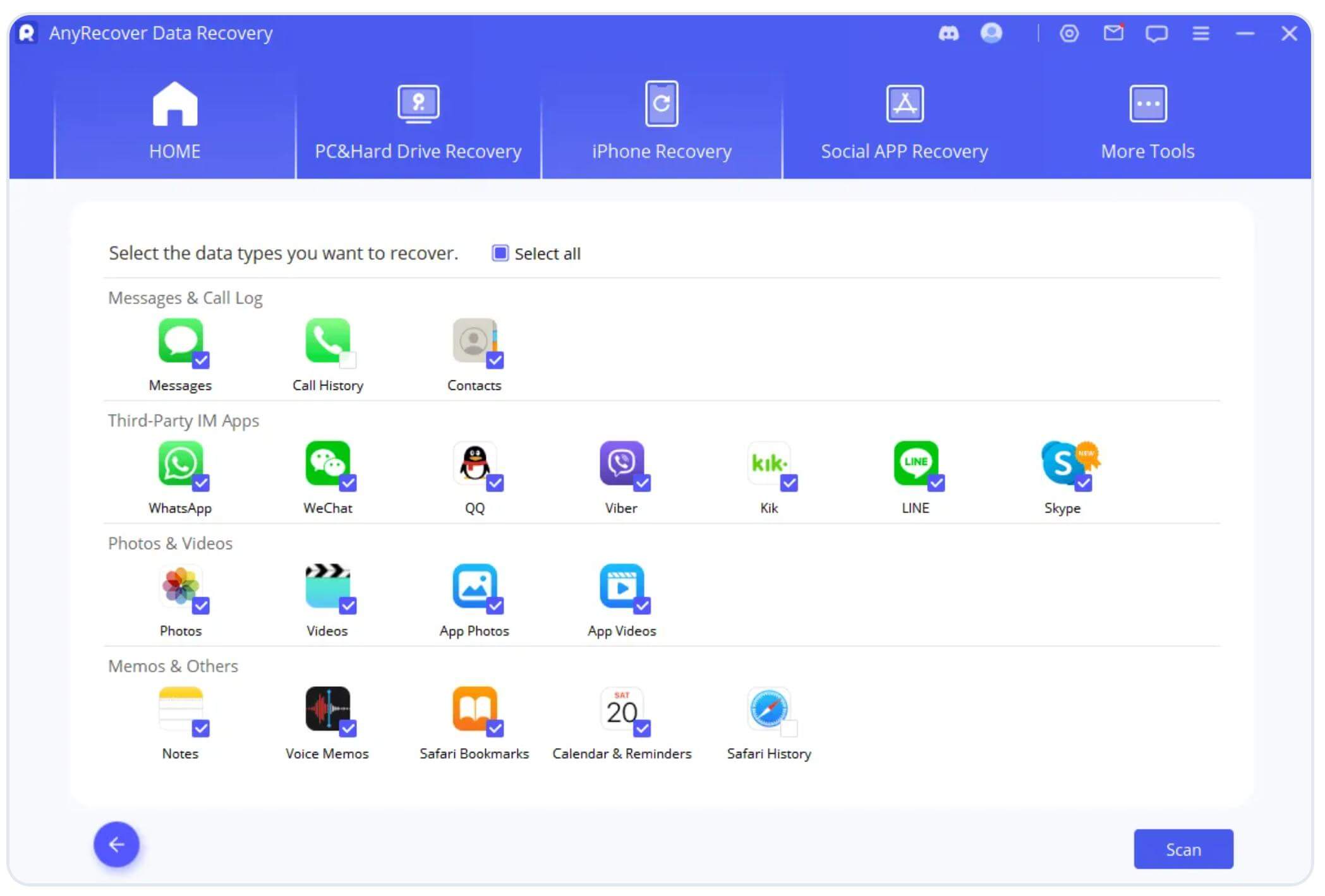Uncheck the Contacts checkbox
The width and height of the screenshot is (1325, 896).
point(495,360)
